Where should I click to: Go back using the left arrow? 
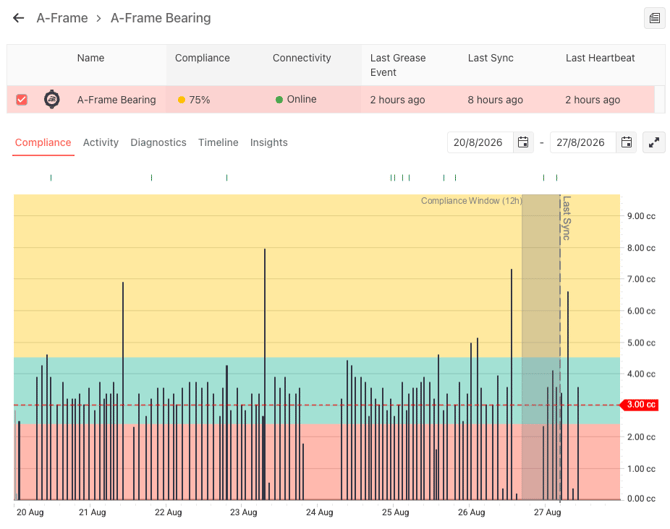tap(18, 18)
